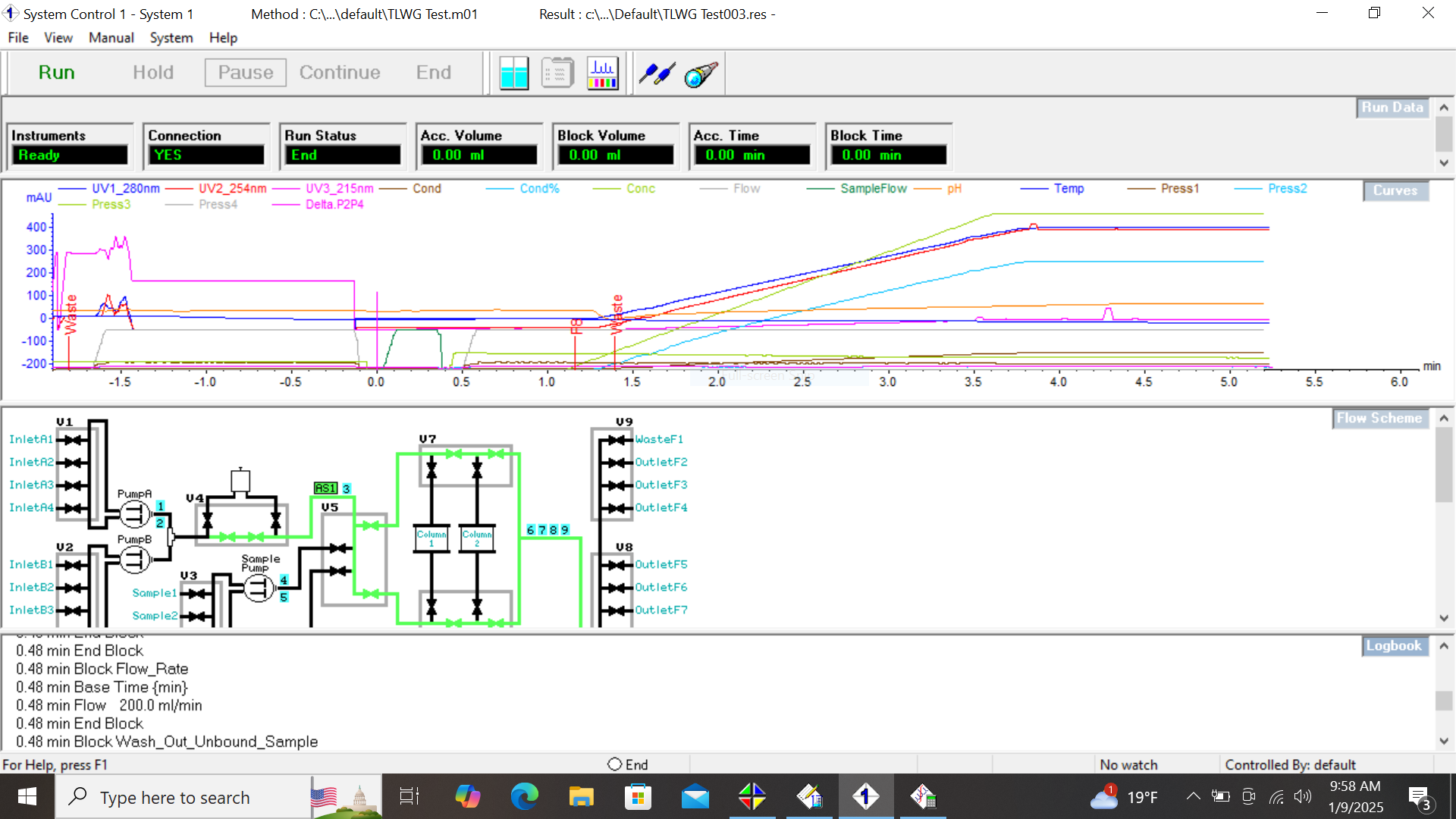Click the Wi-Fi network tray icon
This screenshot has width=1456, height=819.
(x=1277, y=796)
